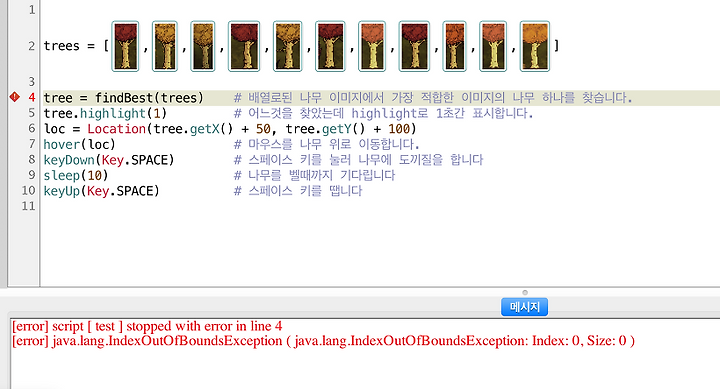Click the '# 스페이스 키를 땝니다' comment
This screenshot has width=720, height=389.
click(298, 191)
